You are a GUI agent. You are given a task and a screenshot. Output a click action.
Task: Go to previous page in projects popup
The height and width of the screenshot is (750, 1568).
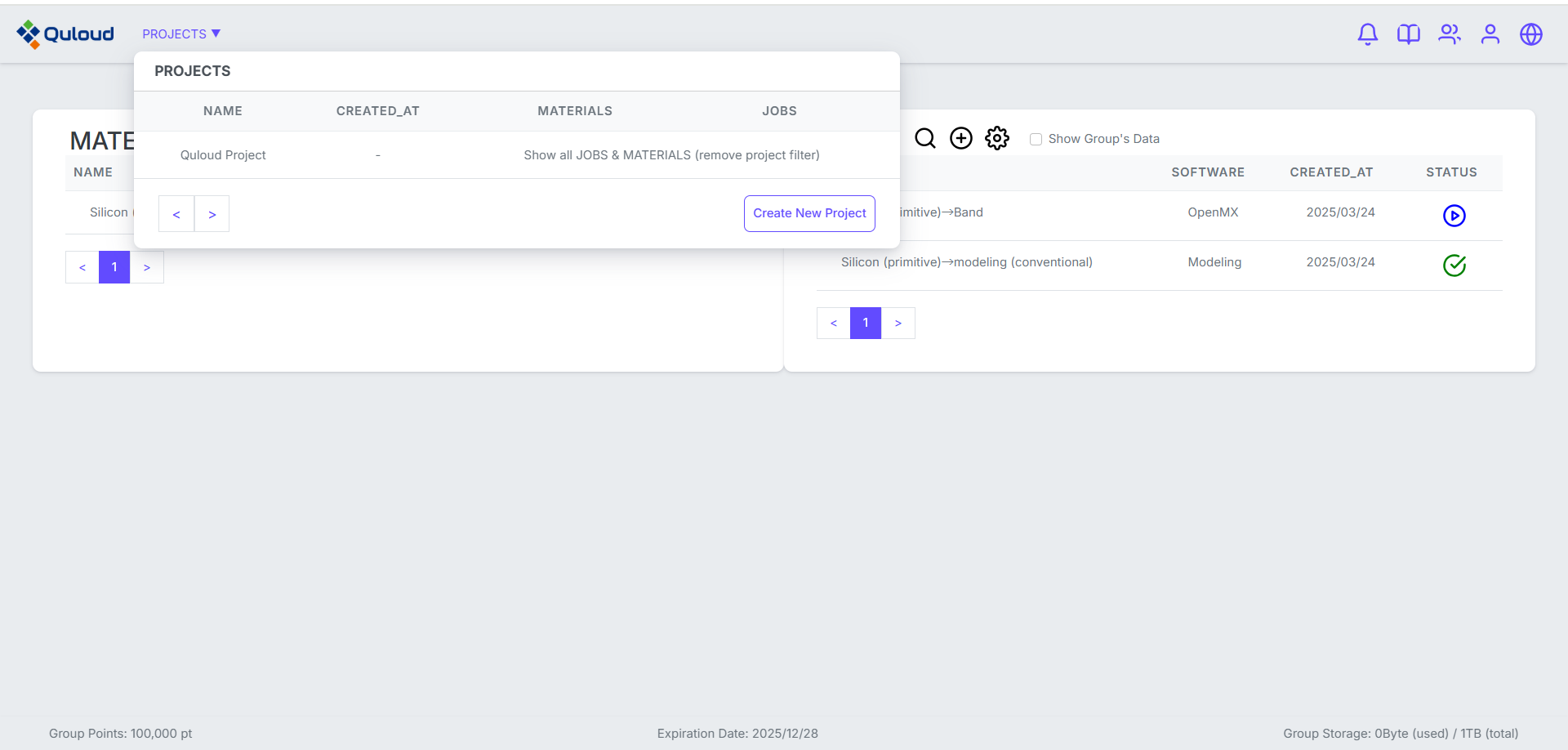click(x=176, y=214)
